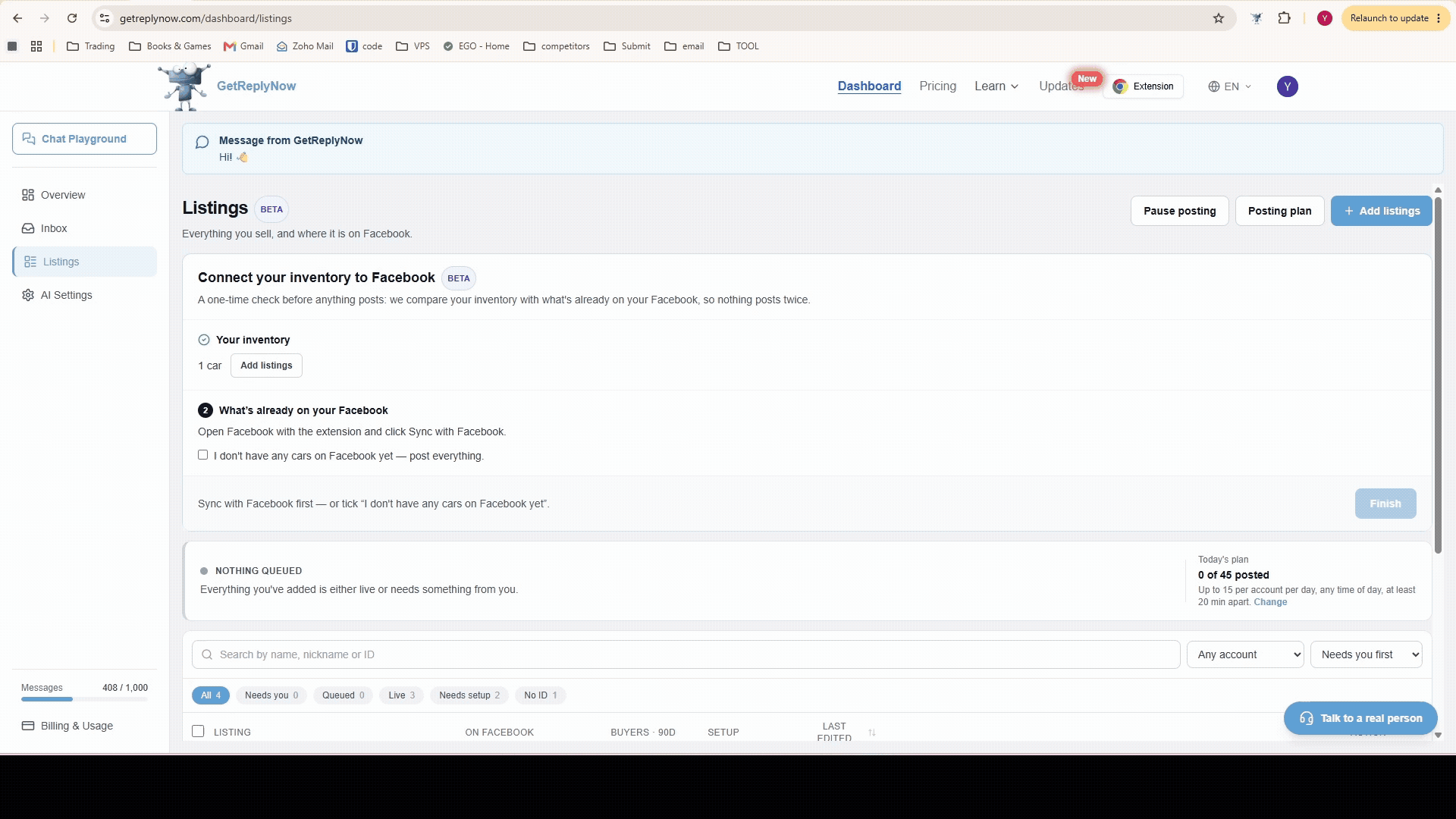Screen dimensions: 1456x819
Task: Click the scrollbar down arrow
Action: point(1438,735)
